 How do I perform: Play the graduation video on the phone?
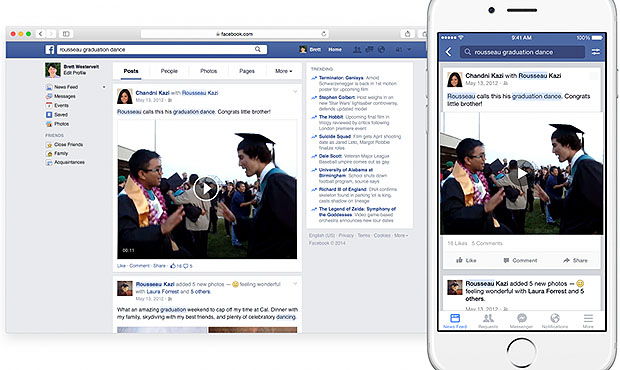pos(522,174)
